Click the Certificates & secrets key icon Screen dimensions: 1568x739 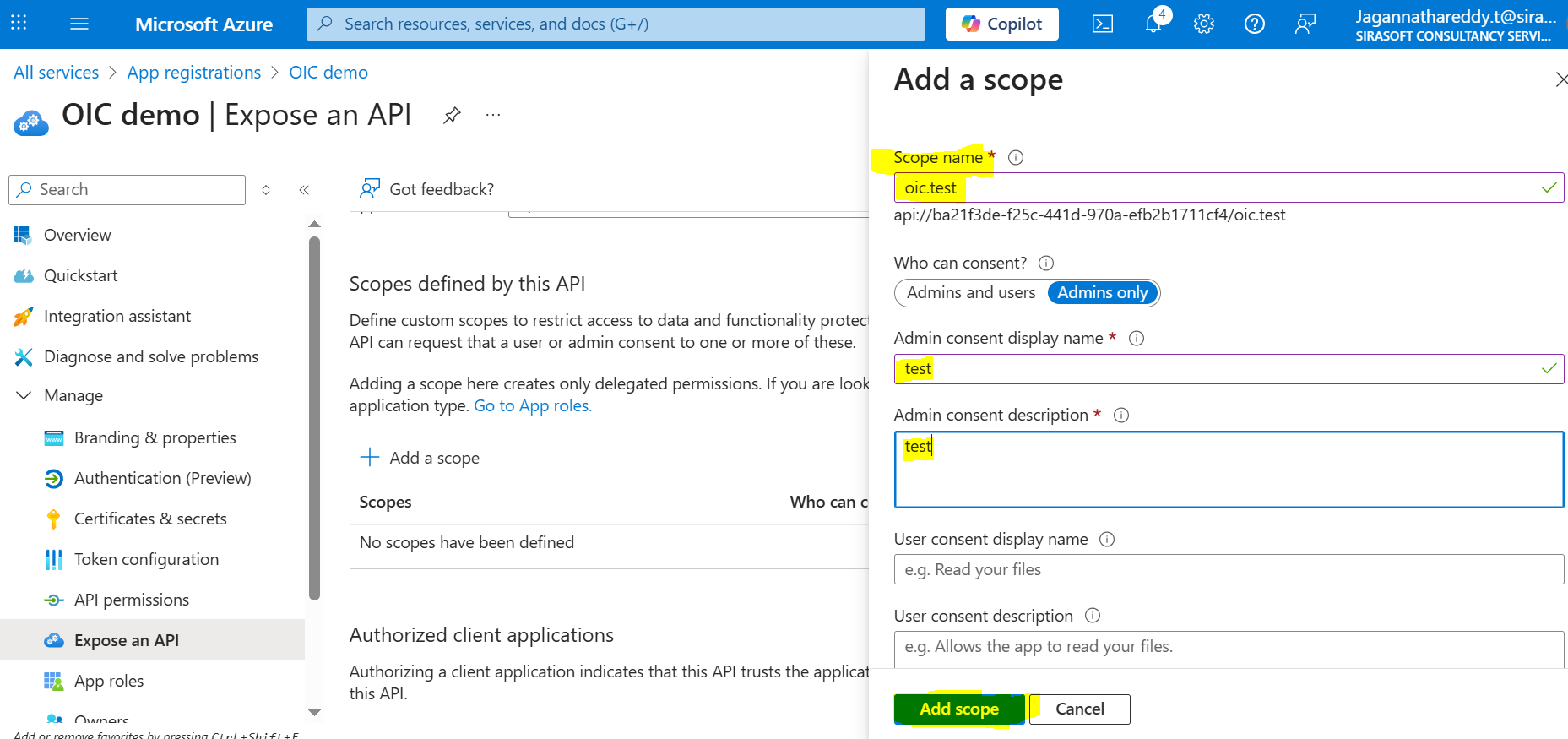click(53, 519)
